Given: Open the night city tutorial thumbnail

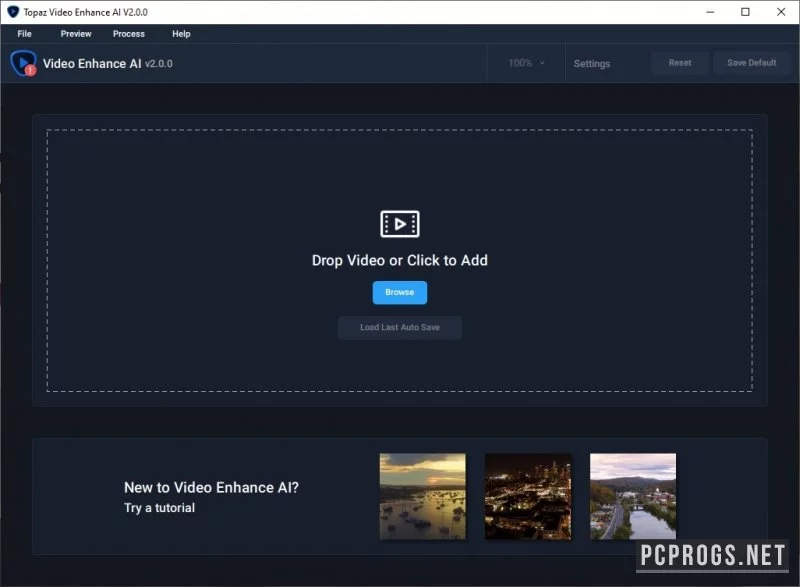Looking at the screenshot, I should (x=528, y=496).
